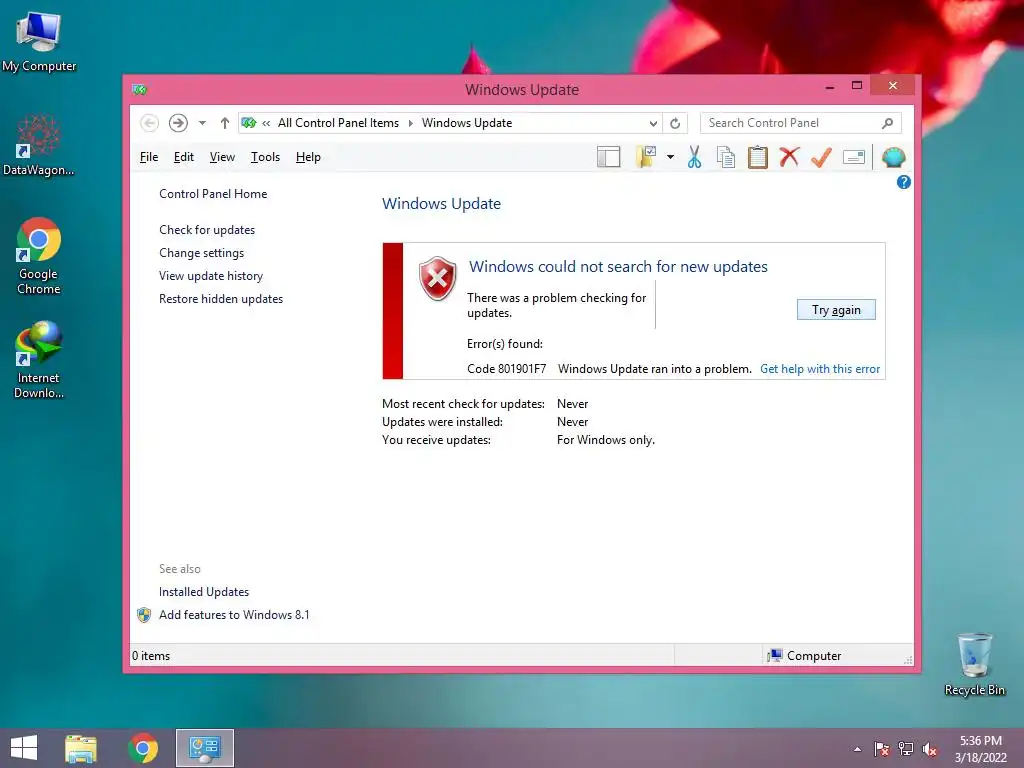Click Check for updates link
Screen dimensions: 1024x768
[x=207, y=230]
